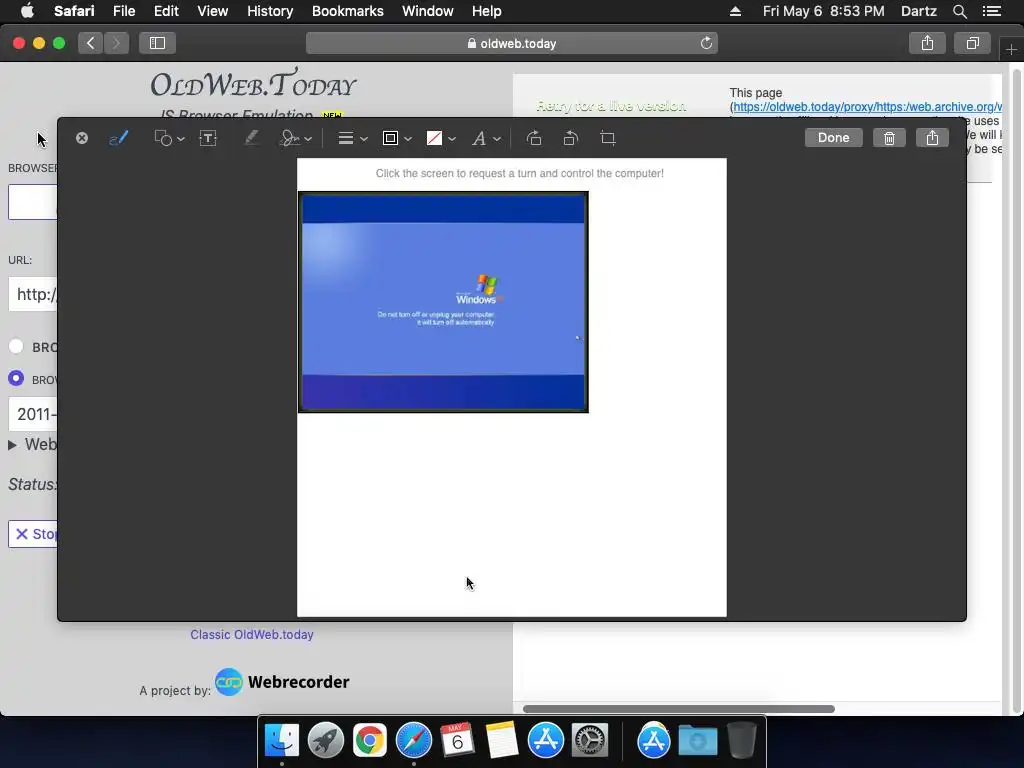
Task: Open the Bookmarks menu
Action: tap(347, 11)
